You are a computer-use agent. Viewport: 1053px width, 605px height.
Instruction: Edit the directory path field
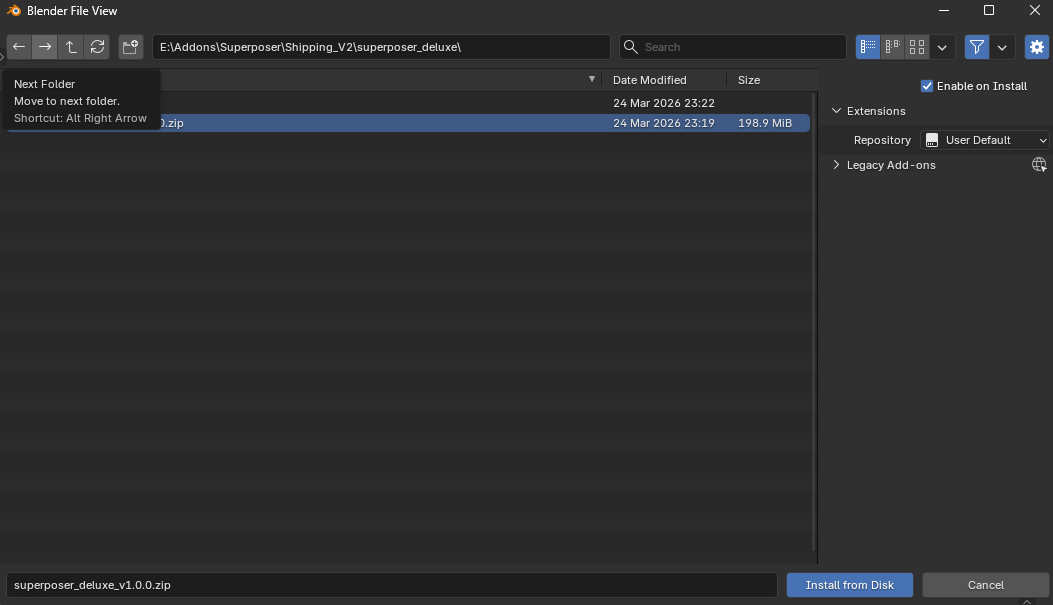tap(381, 47)
